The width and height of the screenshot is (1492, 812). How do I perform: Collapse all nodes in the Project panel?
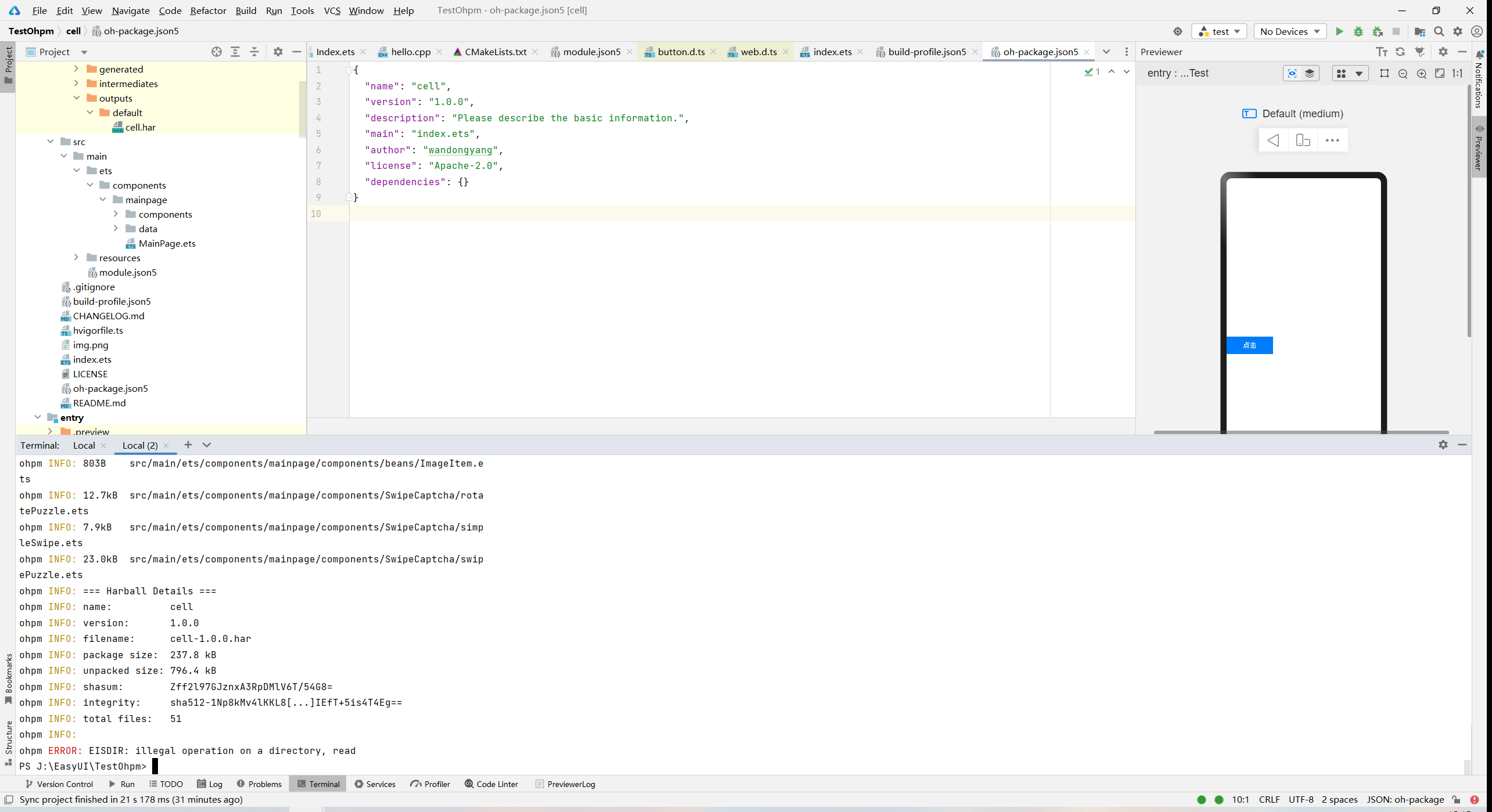[x=254, y=52]
